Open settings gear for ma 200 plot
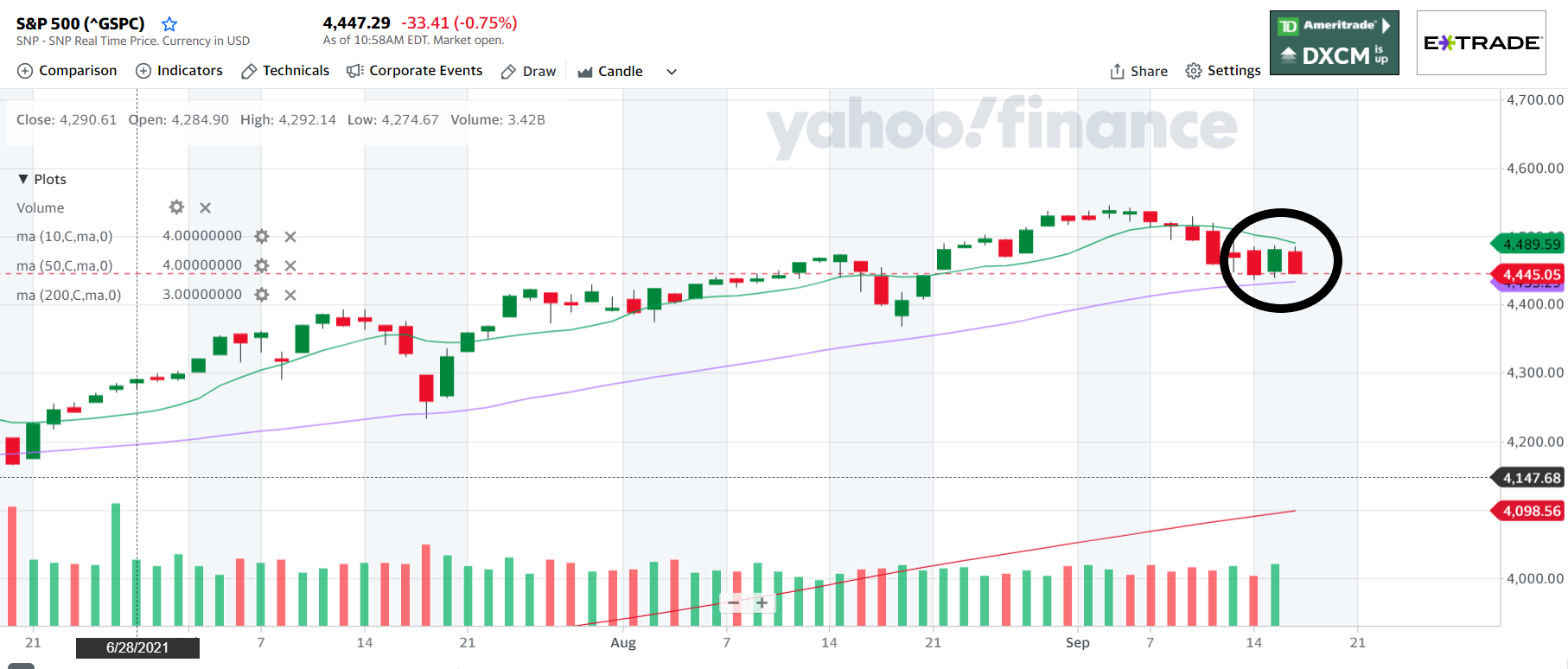1568x669 pixels. [262, 295]
